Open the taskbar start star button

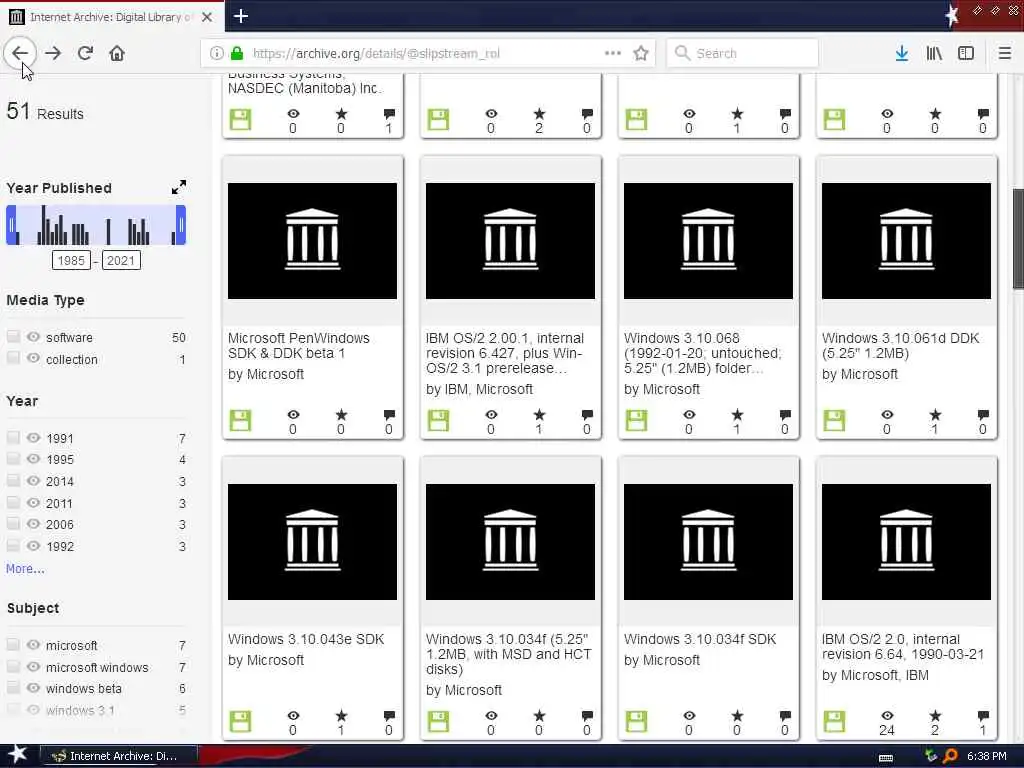pos(17,754)
